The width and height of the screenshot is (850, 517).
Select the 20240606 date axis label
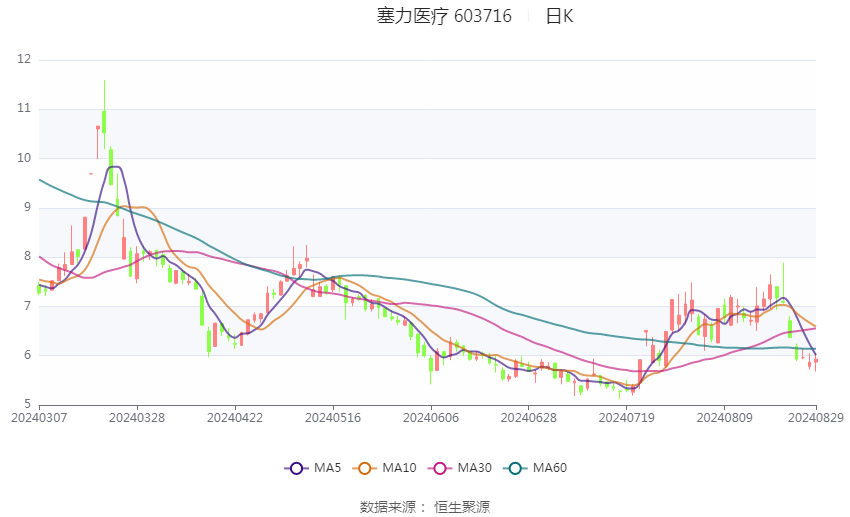coord(431,418)
